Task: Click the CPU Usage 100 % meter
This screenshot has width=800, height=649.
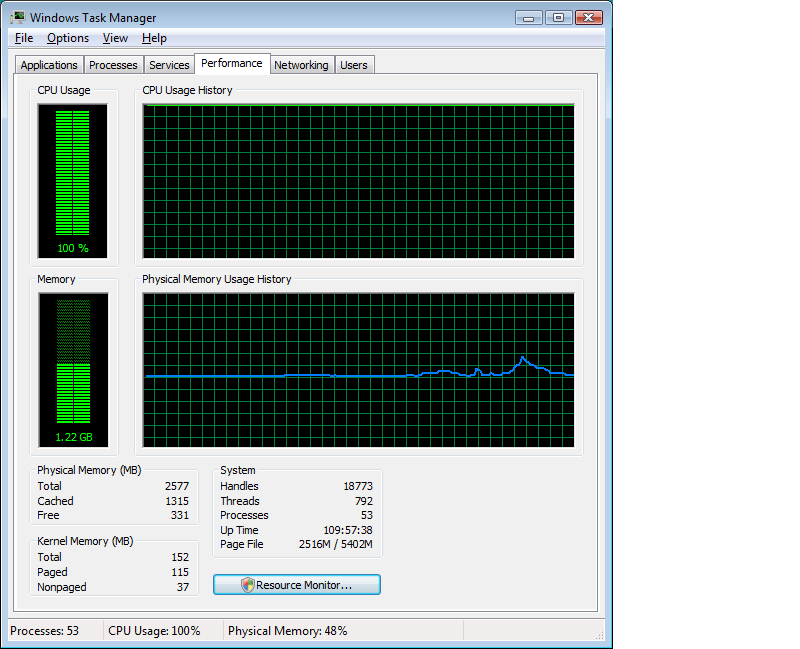Action: pos(72,181)
